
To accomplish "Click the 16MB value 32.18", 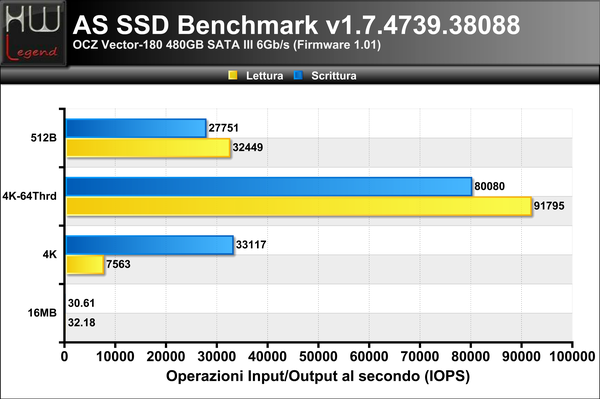I will pyautogui.click(x=82, y=322).
